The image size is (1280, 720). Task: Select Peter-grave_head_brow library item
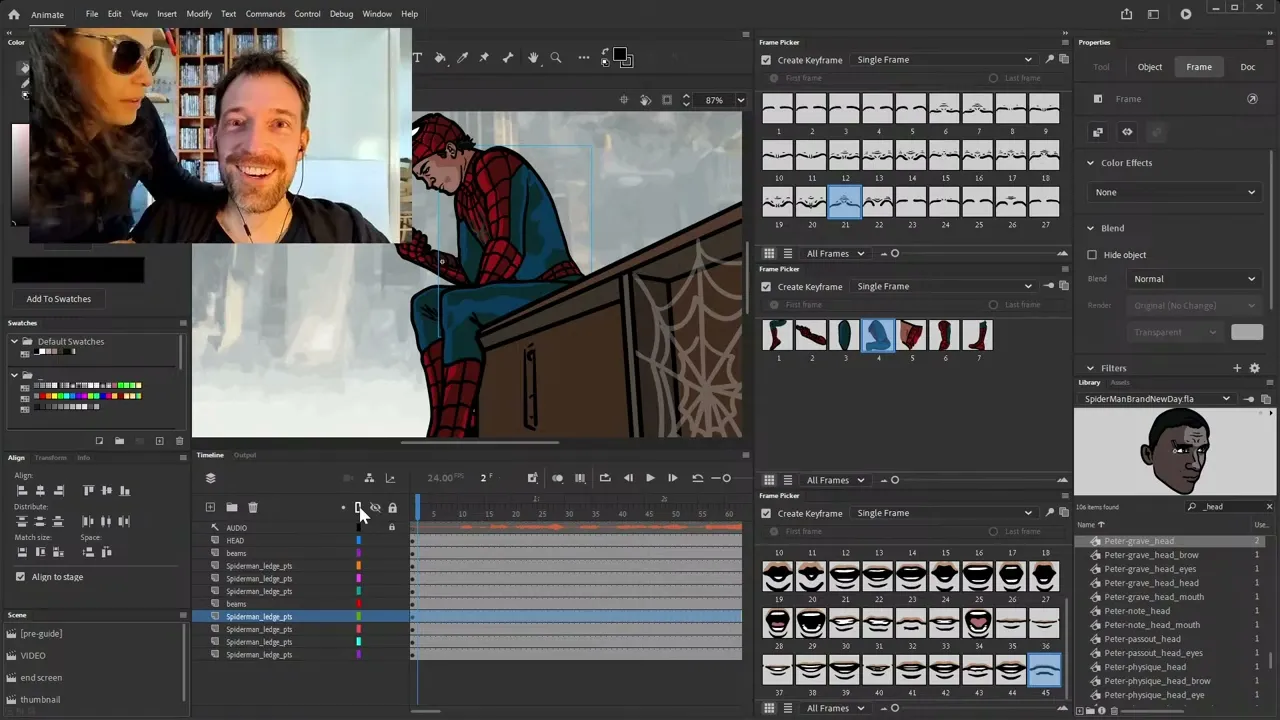coord(1151,555)
